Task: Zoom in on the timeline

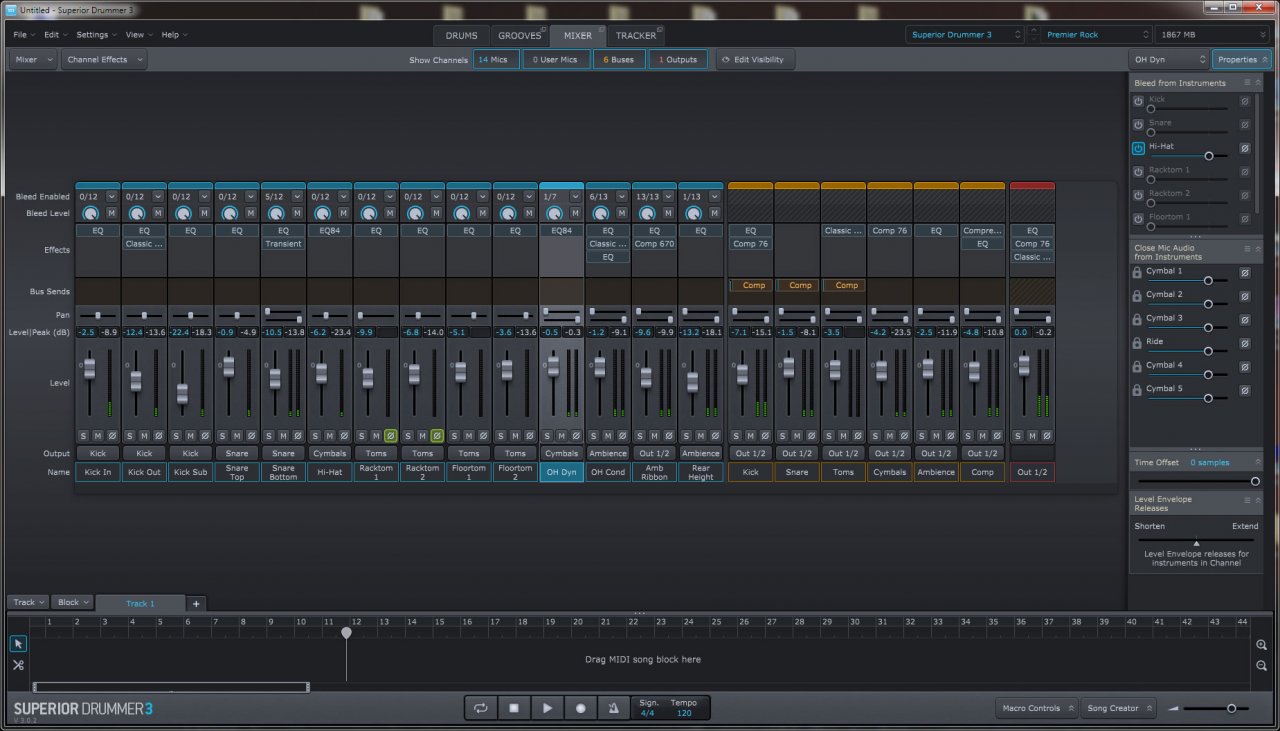Action: [1262, 645]
